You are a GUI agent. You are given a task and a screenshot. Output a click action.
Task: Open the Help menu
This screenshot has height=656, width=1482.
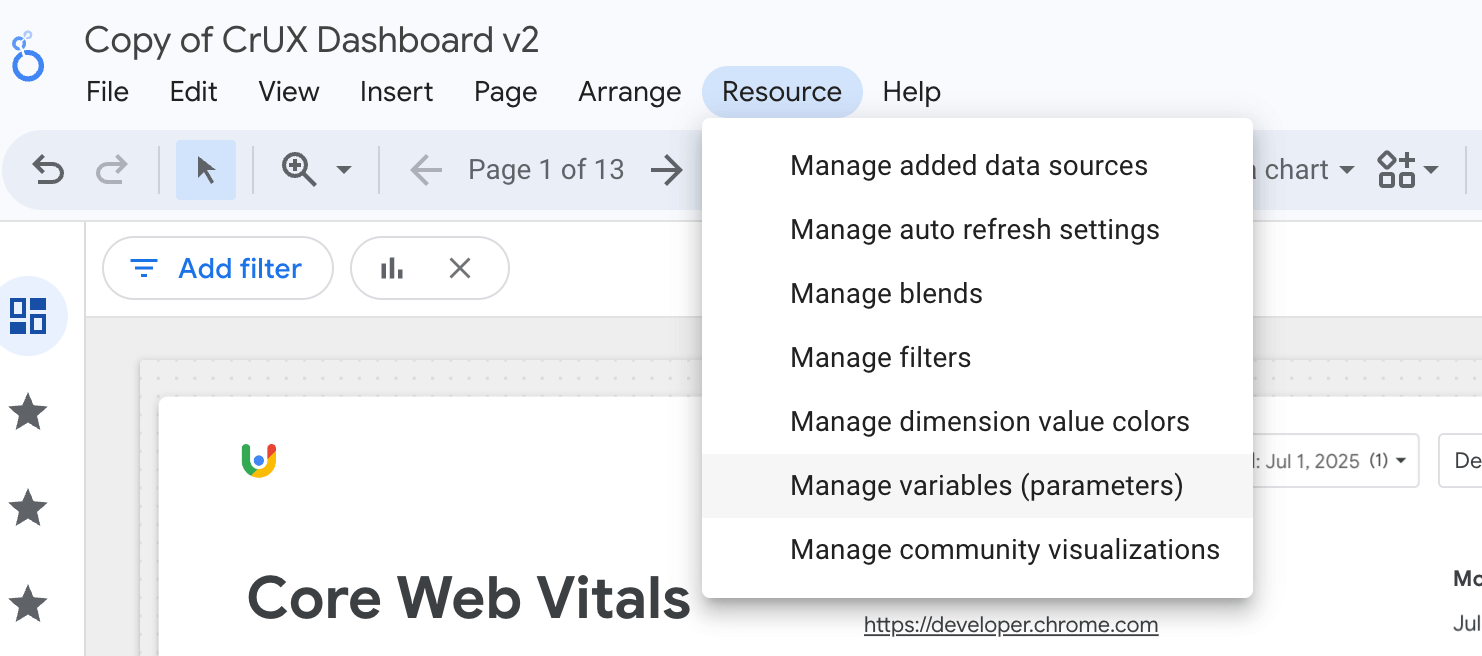pyautogui.click(x=911, y=91)
